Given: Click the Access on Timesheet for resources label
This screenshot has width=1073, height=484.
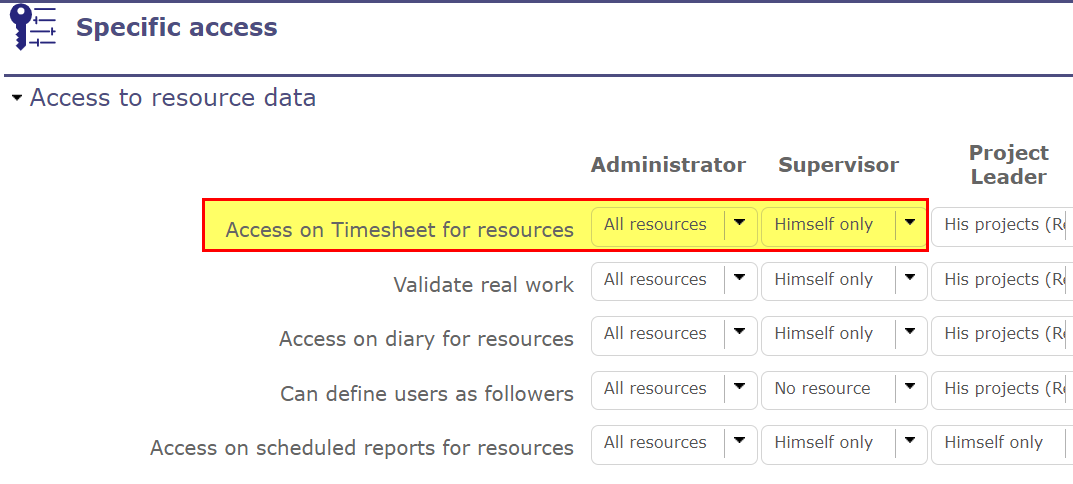Looking at the screenshot, I should tap(399, 230).
